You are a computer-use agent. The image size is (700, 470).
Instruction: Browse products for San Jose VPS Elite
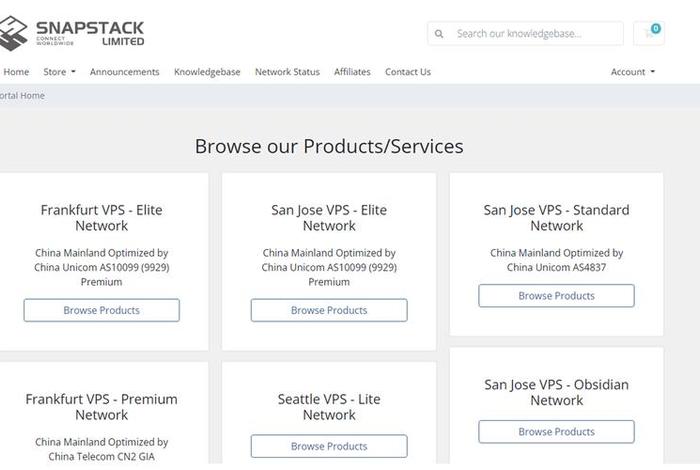[x=329, y=310]
